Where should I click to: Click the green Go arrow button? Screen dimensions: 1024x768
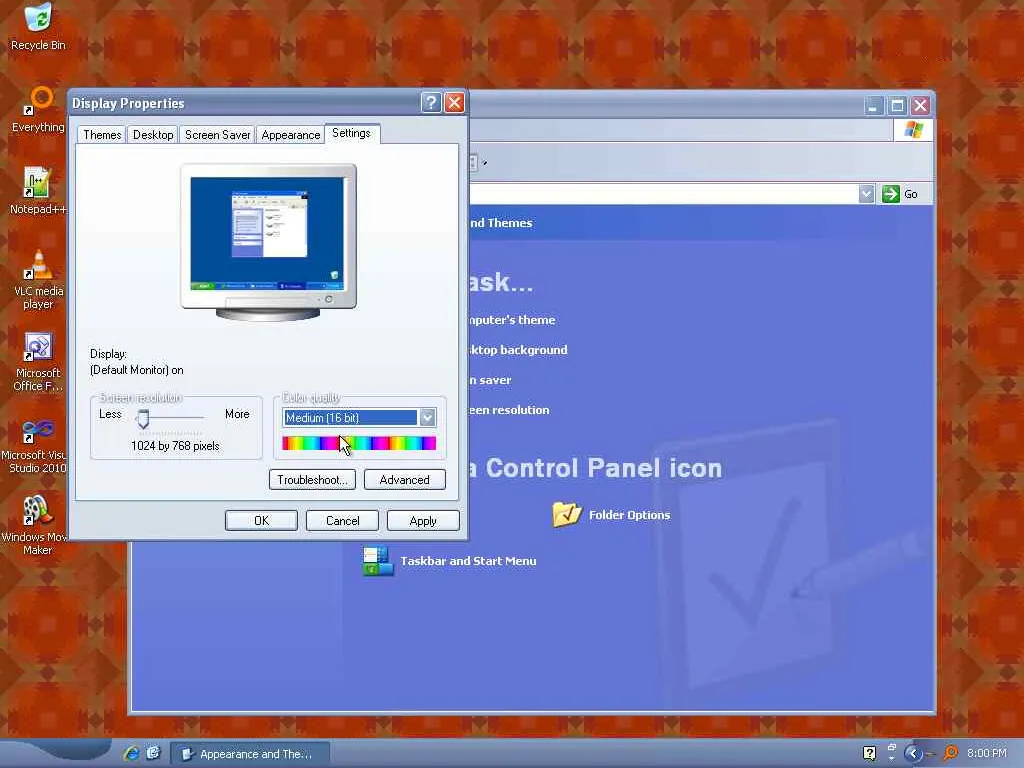(x=890, y=194)
